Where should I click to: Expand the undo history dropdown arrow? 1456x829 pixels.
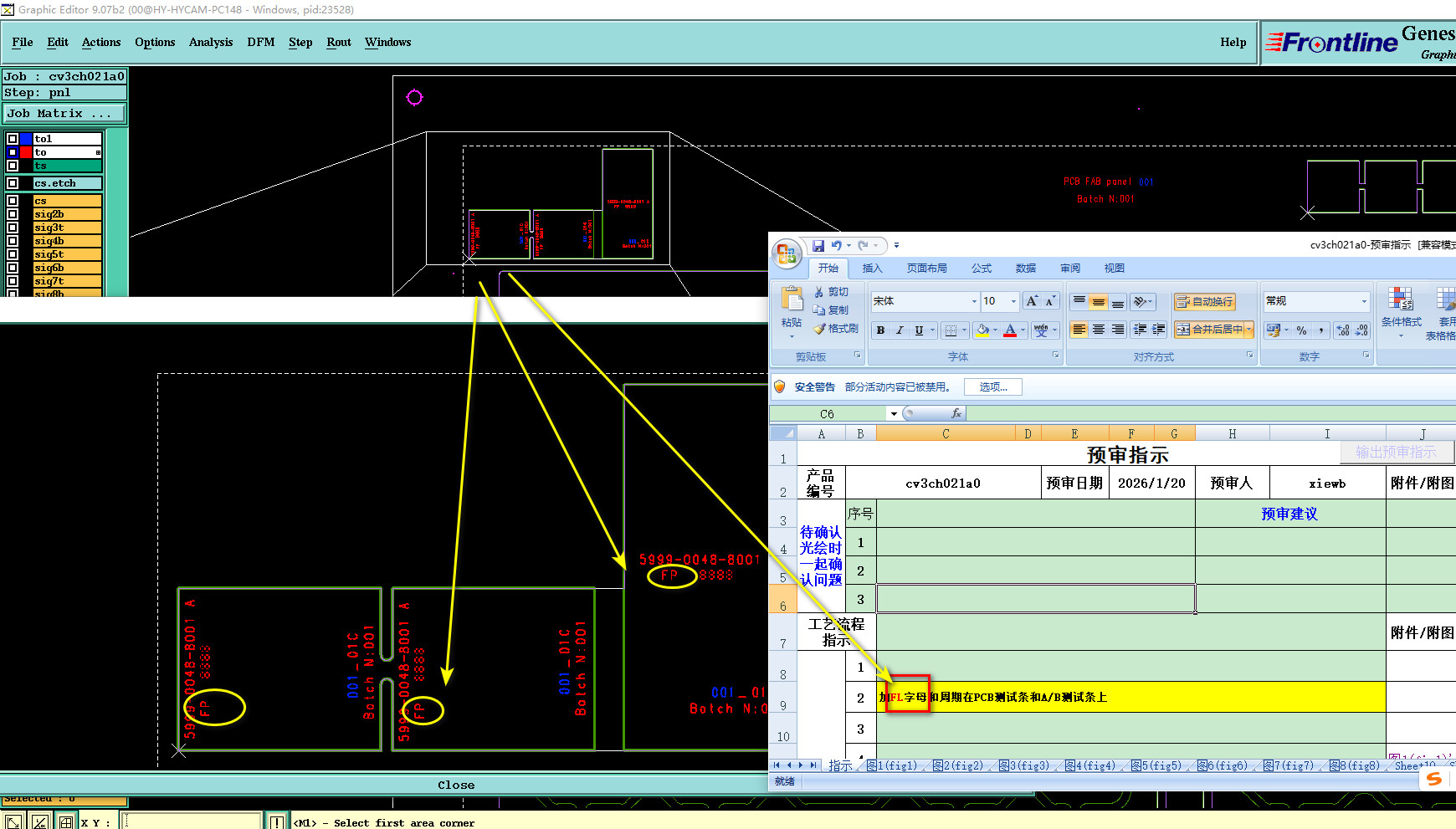(848, 246)
